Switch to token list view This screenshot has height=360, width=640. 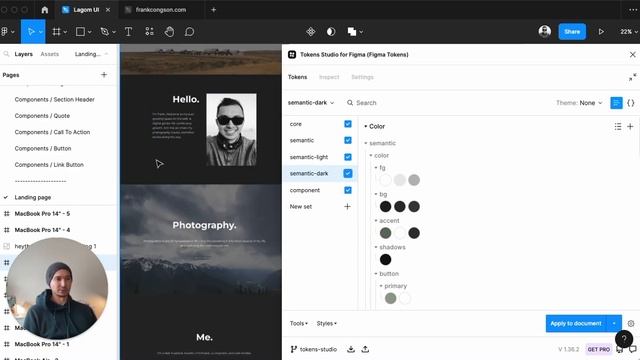pyautogui.click(x=616, y=103)
